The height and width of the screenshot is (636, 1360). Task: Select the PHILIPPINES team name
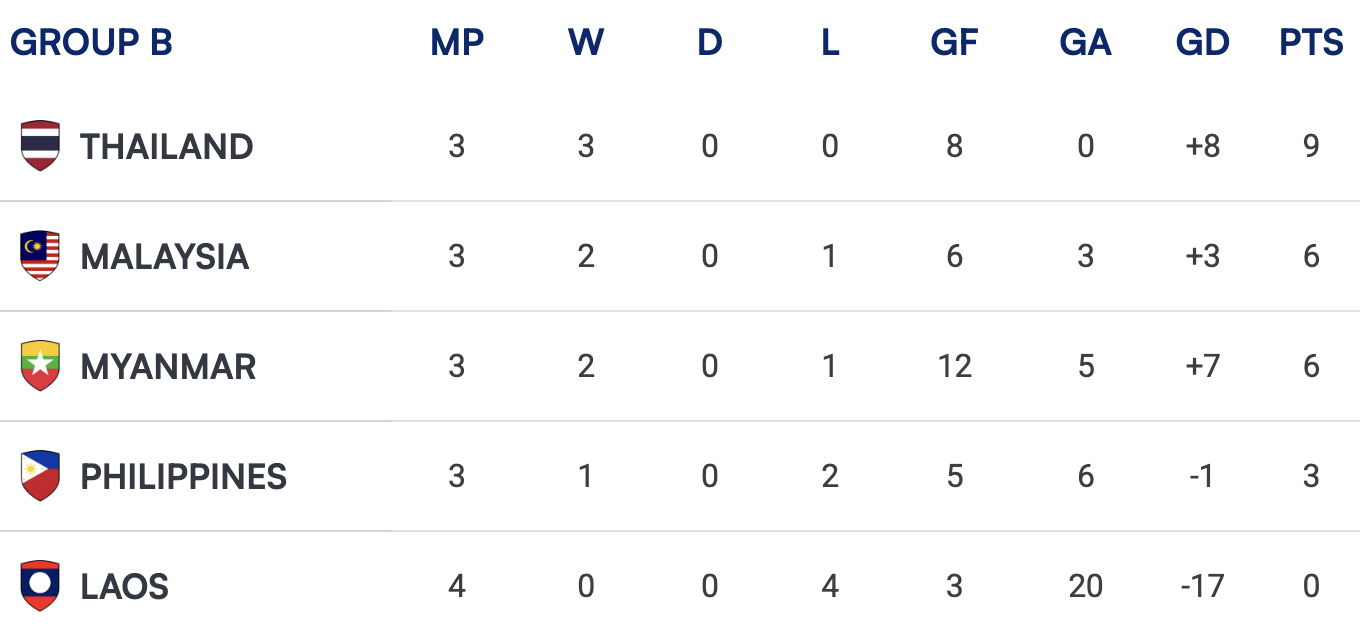[184, 477]
